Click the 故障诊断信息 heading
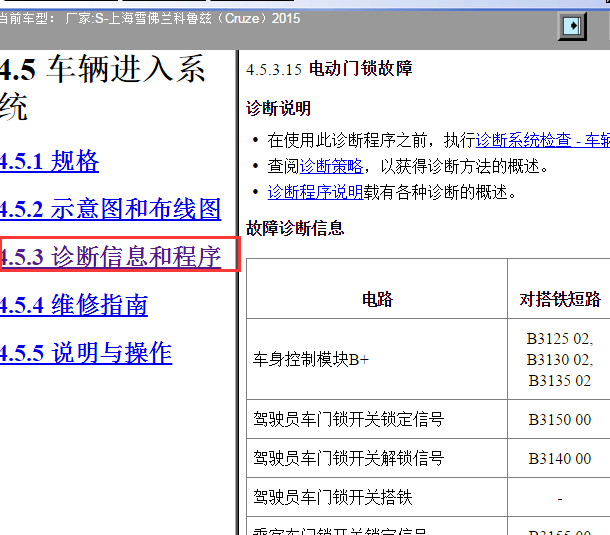610x535 pixels. (295, 228)
